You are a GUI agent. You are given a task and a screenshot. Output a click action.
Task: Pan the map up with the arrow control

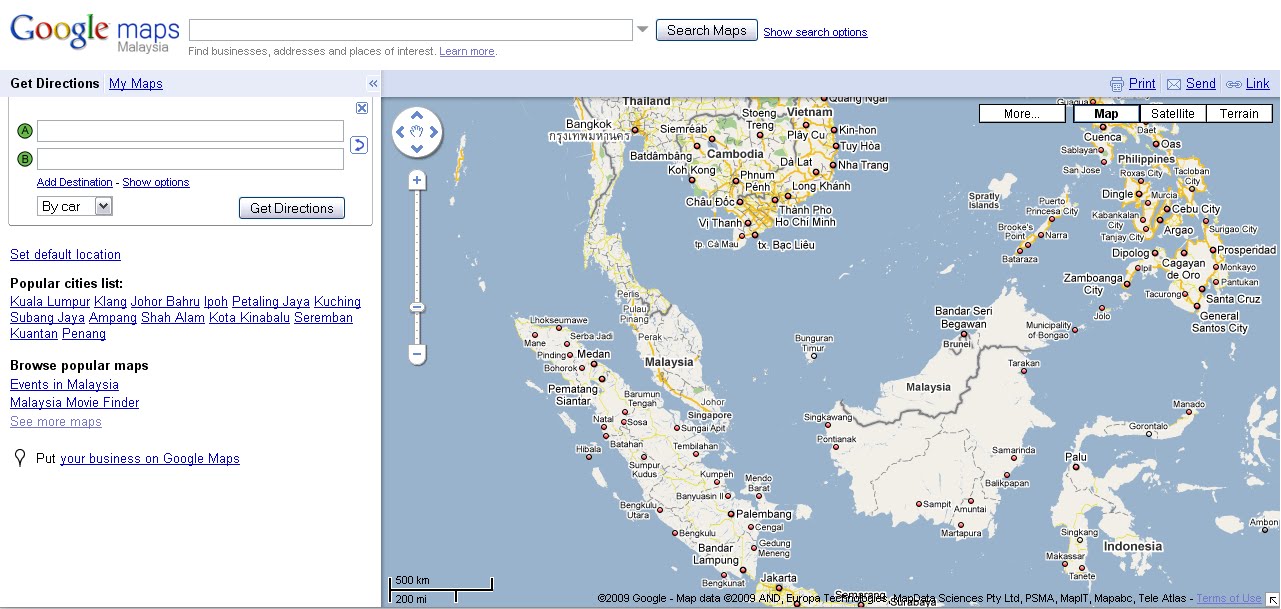[417, 115]
